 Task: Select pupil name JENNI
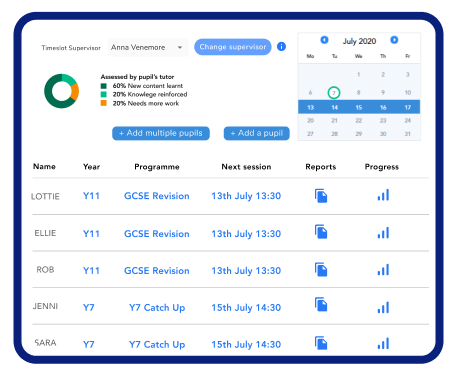(x=45, y=306)
